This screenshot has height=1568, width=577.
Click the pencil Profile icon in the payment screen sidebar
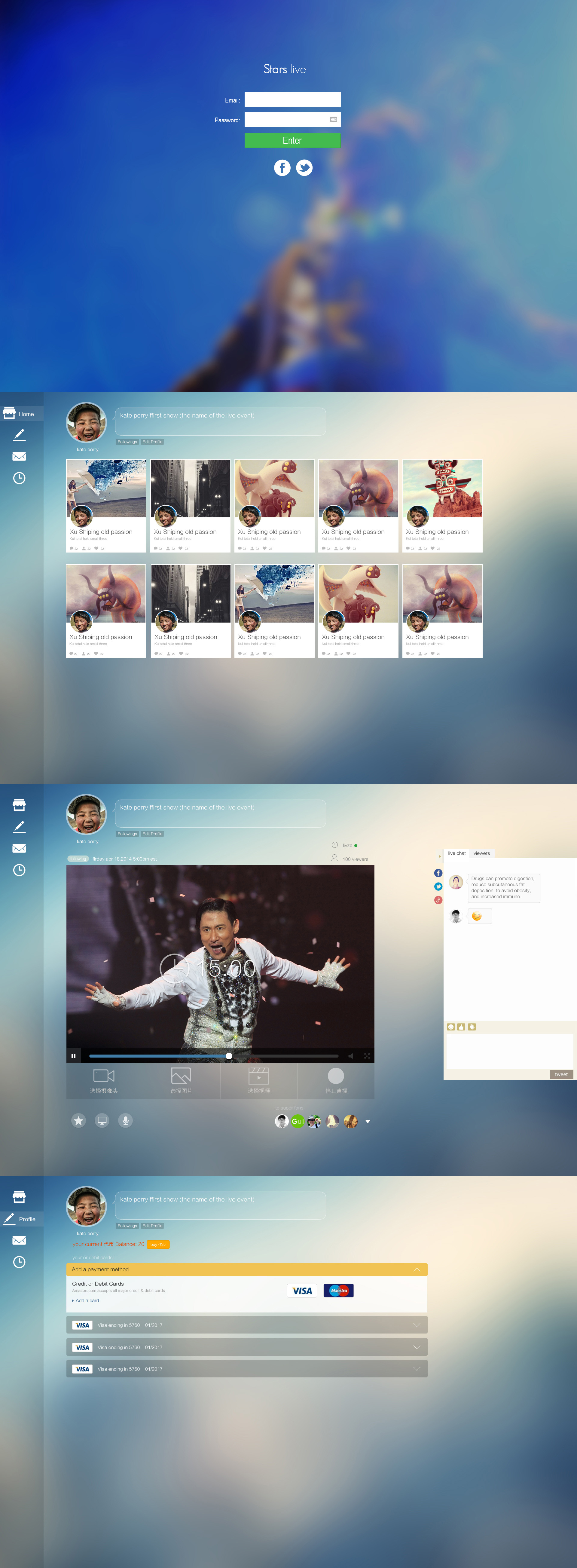9,1219
